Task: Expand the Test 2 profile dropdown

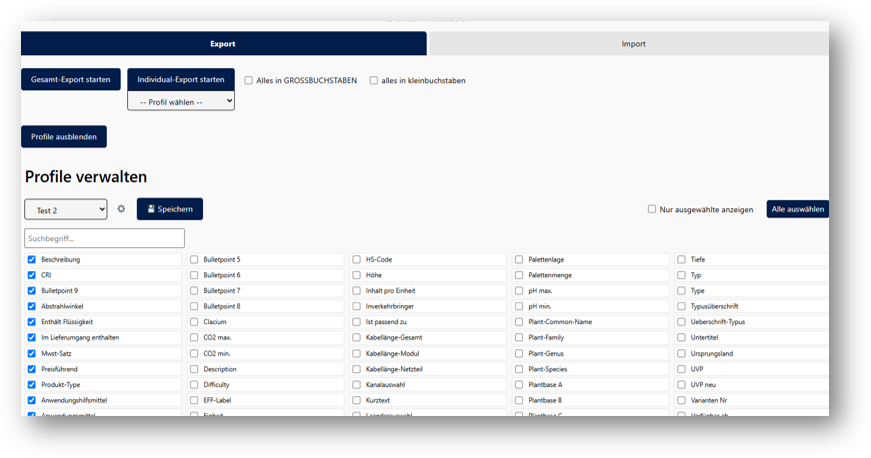Action: (x=65, y=210)
